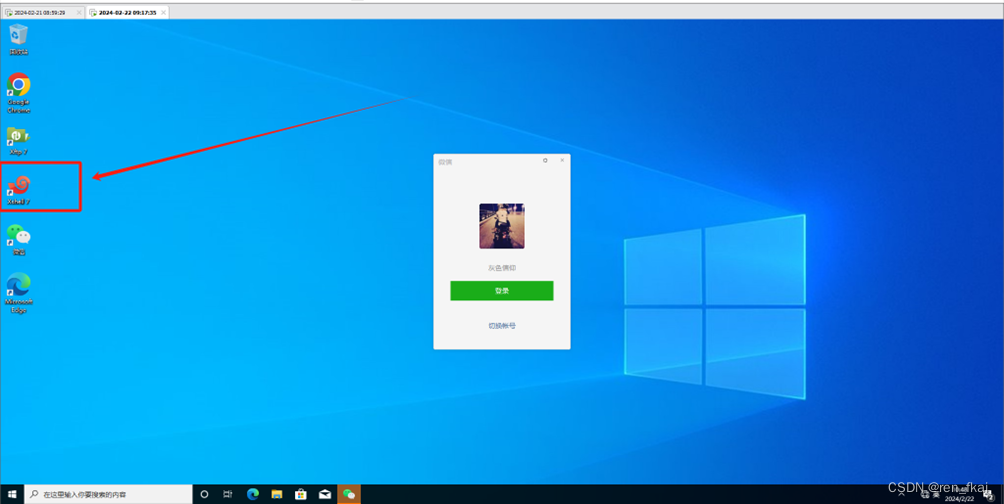Open the Google Chrome desktop shortcut
The width and height of the screenshot is (1004, 504).
click(x=19, y=92)
